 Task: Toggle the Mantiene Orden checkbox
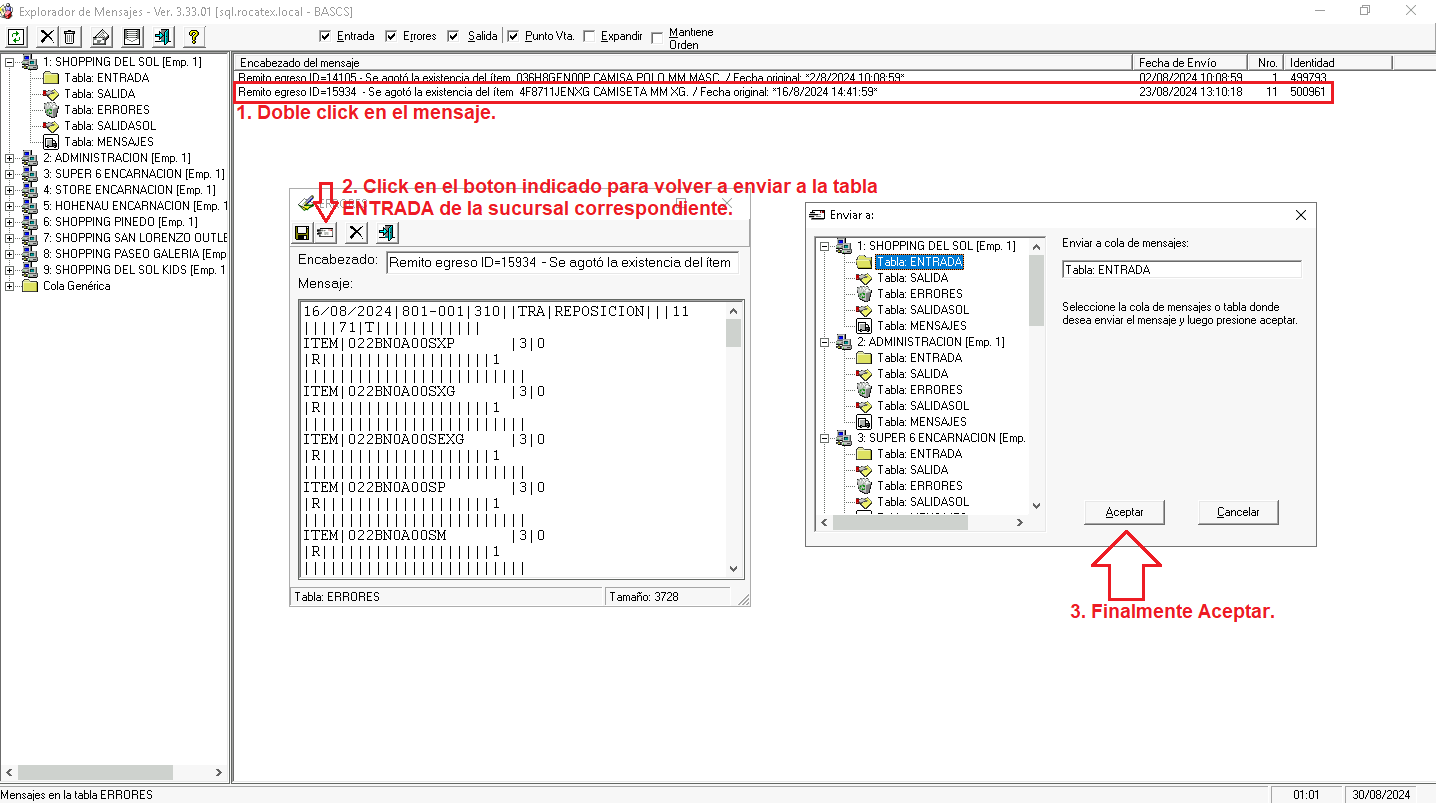click(657, 38)
